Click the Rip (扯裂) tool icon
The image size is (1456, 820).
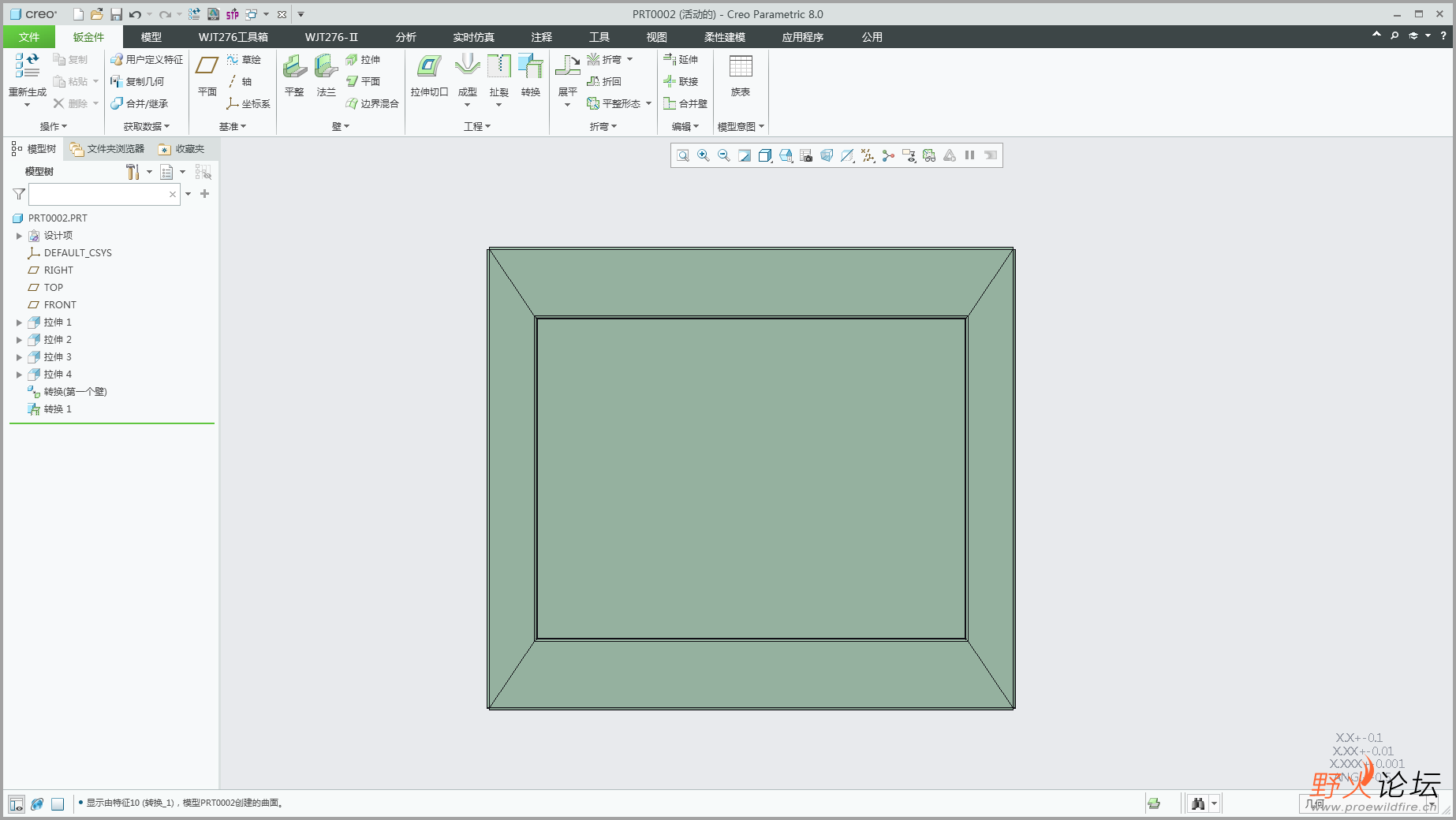pos(499,66)
